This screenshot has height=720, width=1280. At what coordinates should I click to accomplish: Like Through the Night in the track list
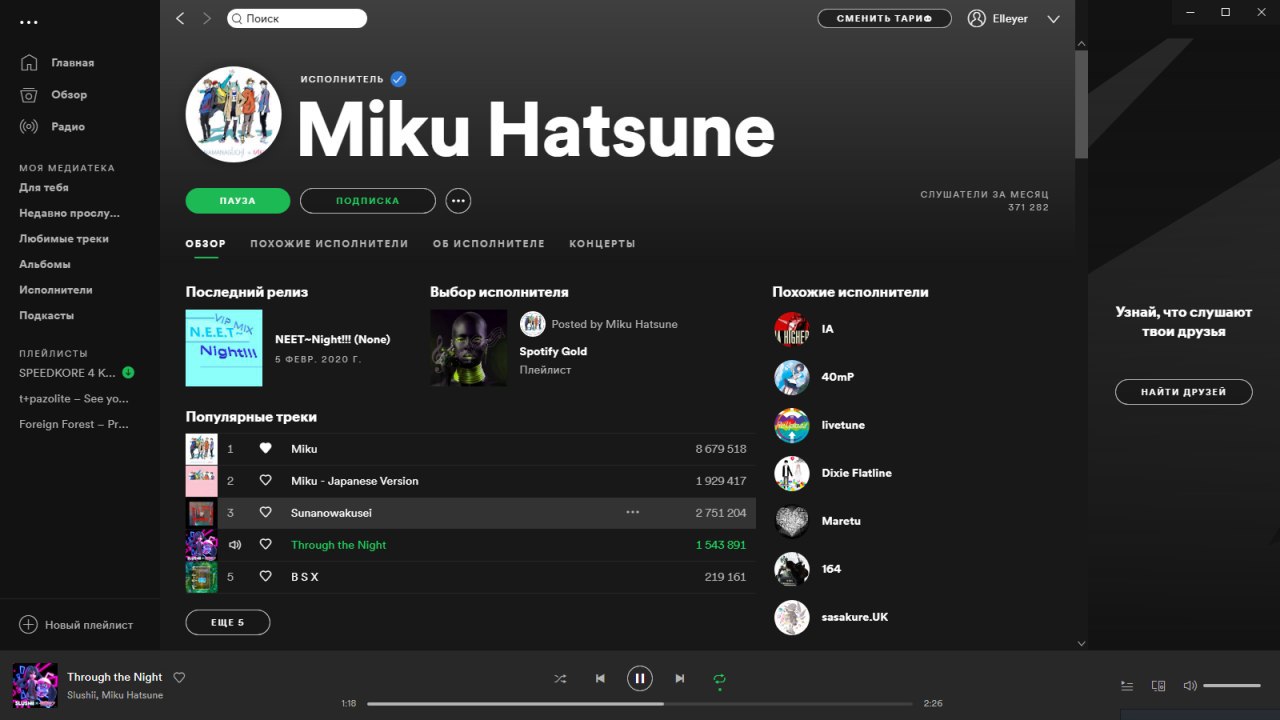point(265,545)
